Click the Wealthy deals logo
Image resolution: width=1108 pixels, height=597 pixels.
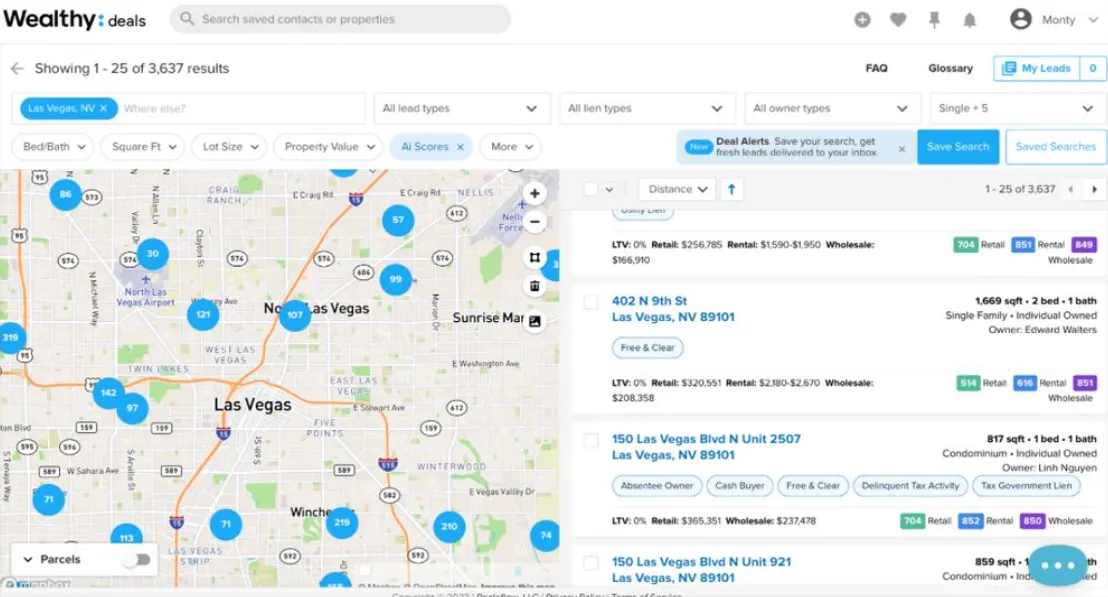[x=74, y=19]
